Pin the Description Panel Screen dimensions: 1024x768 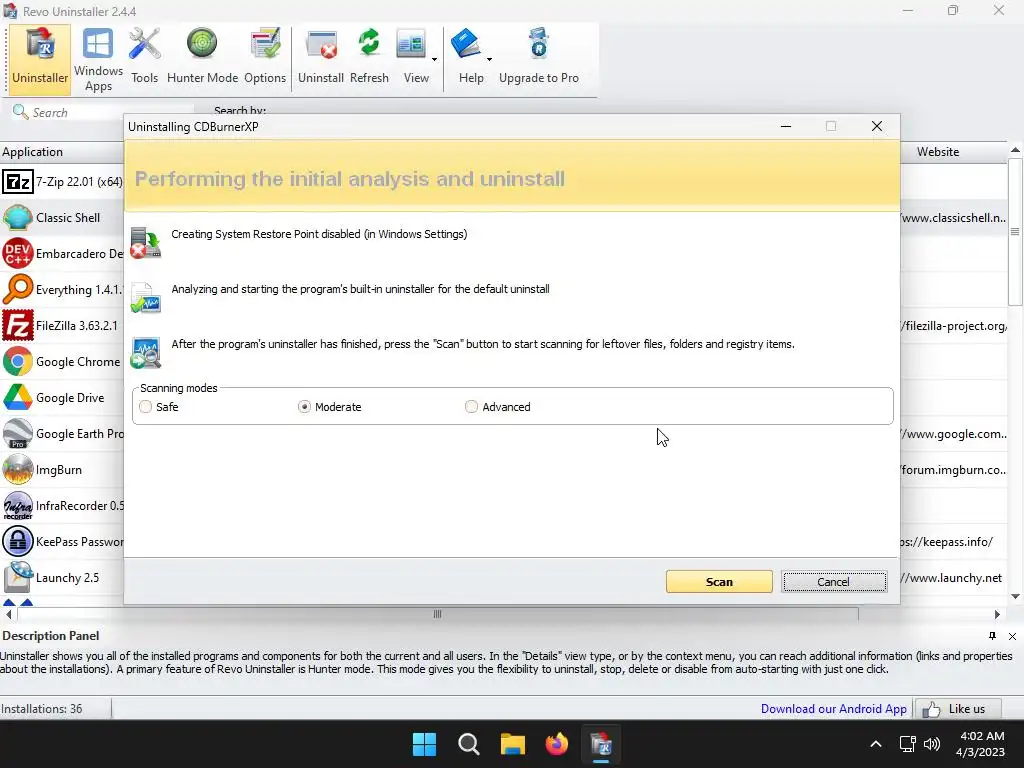[x=992, y=636]
